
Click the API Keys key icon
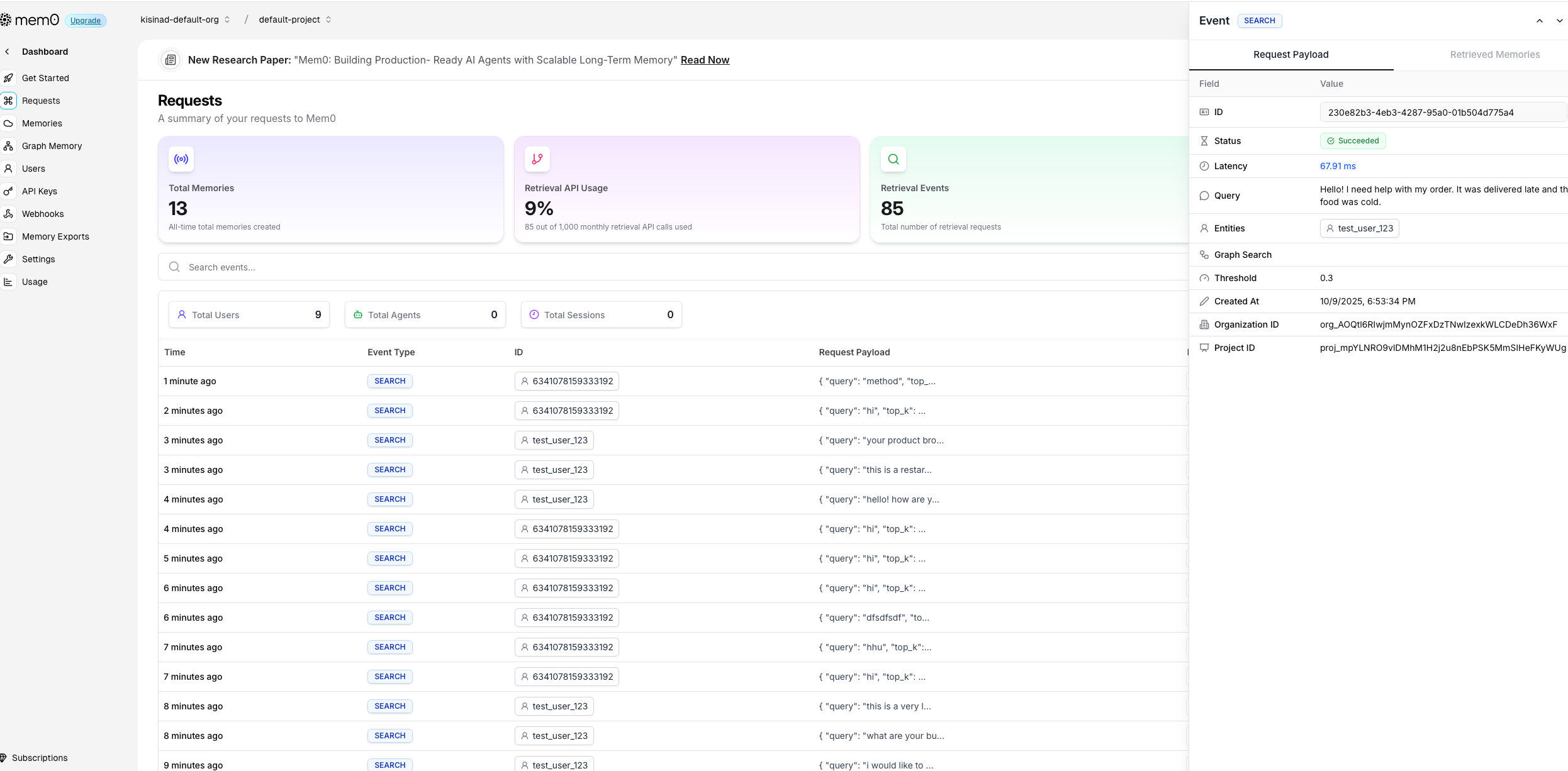(8, 191)
